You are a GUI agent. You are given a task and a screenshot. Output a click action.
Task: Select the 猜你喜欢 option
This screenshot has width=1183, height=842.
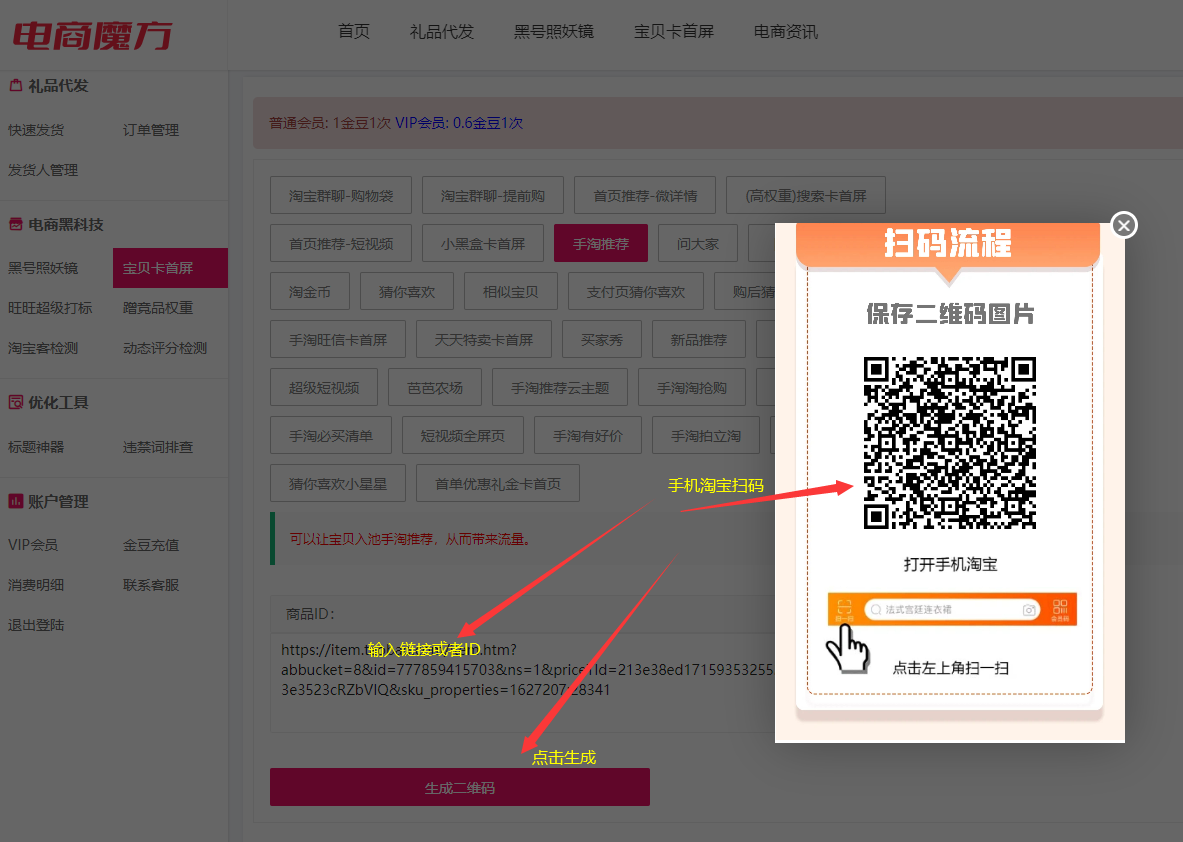click(x=407, y=292)
